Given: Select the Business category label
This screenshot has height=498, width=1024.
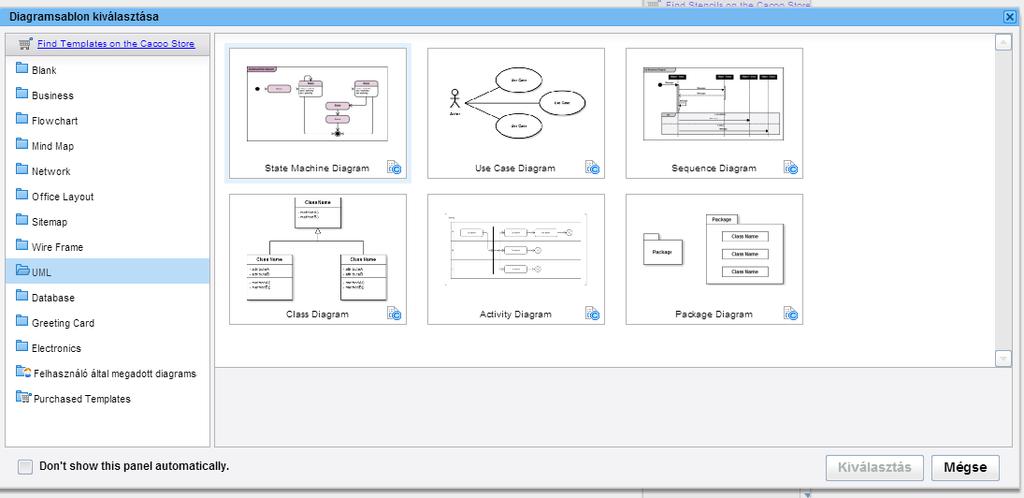Looking at the screenshot, I should pyautogui.click(x=53, y=95).
